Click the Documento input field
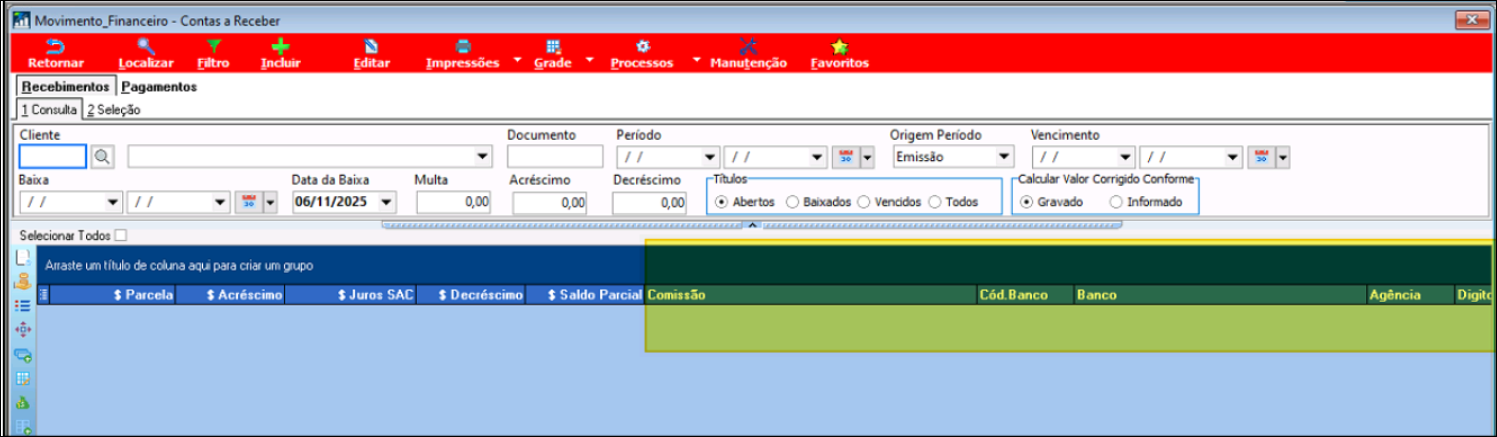 tap(554, 157)
